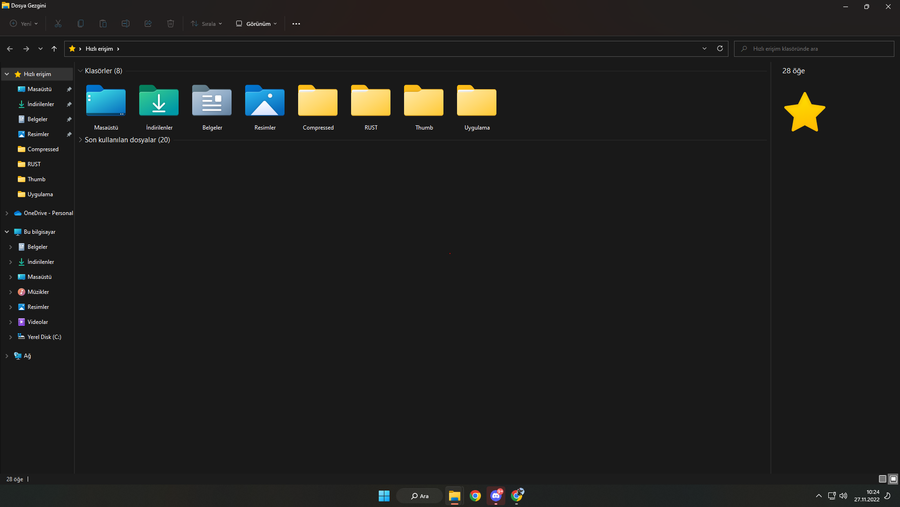Select Uygulama in the sidebar
Screen dimensions: 900x507
[37, 194]
